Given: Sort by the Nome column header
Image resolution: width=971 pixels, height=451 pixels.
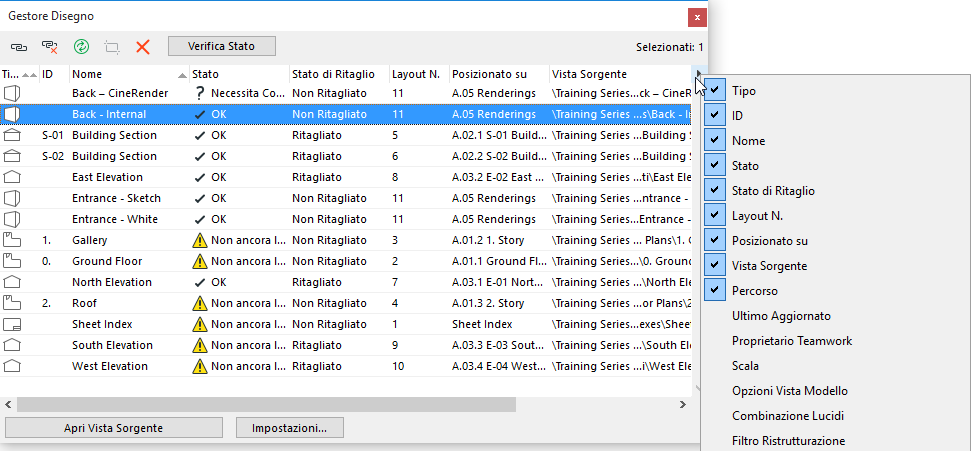Looking at the screenshot, I should [129, 74].
